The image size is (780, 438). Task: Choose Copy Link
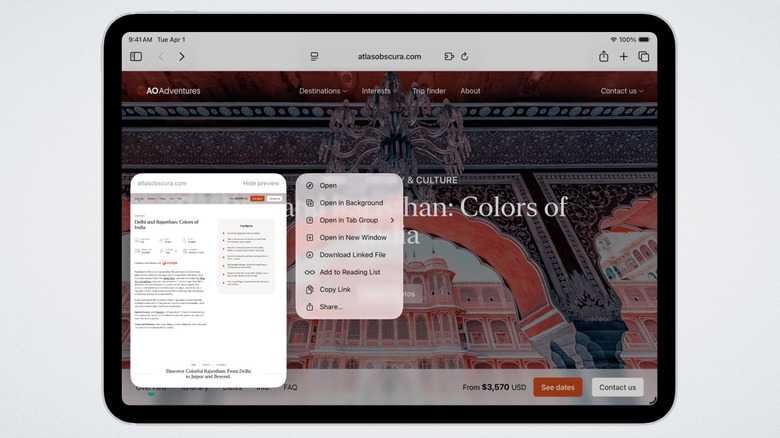[349, 289]
